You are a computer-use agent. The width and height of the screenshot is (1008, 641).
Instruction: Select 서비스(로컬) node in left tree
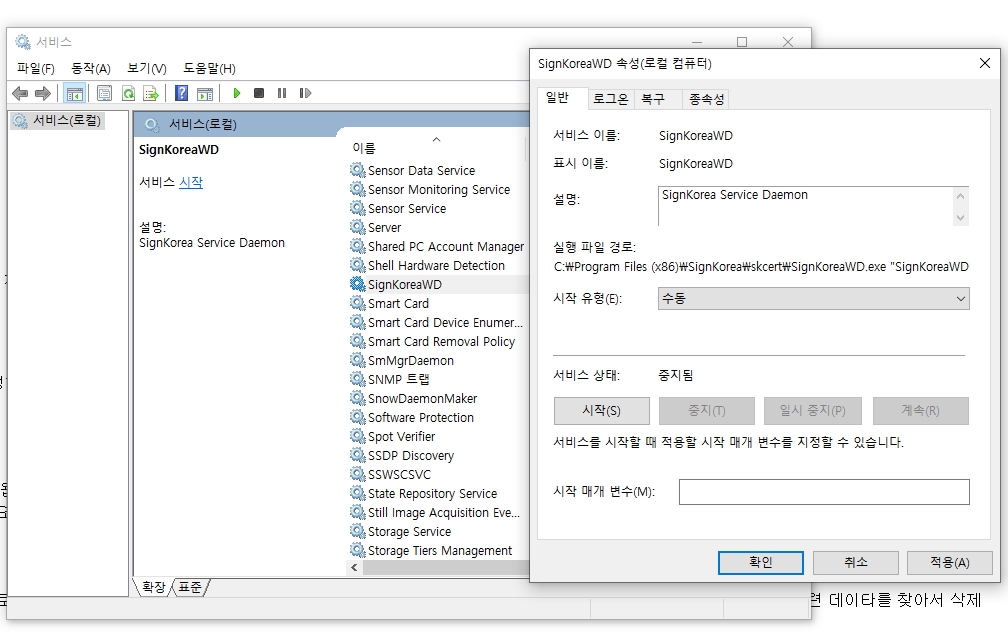coord(67,120)
